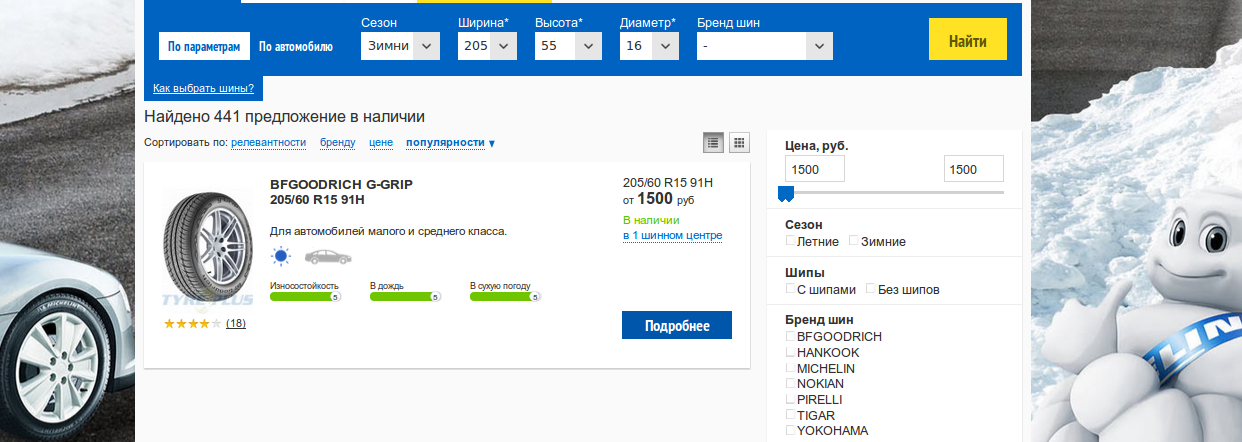Open the в 1 шинном центре link
The image size is (1242, 442).
[672, 236]
